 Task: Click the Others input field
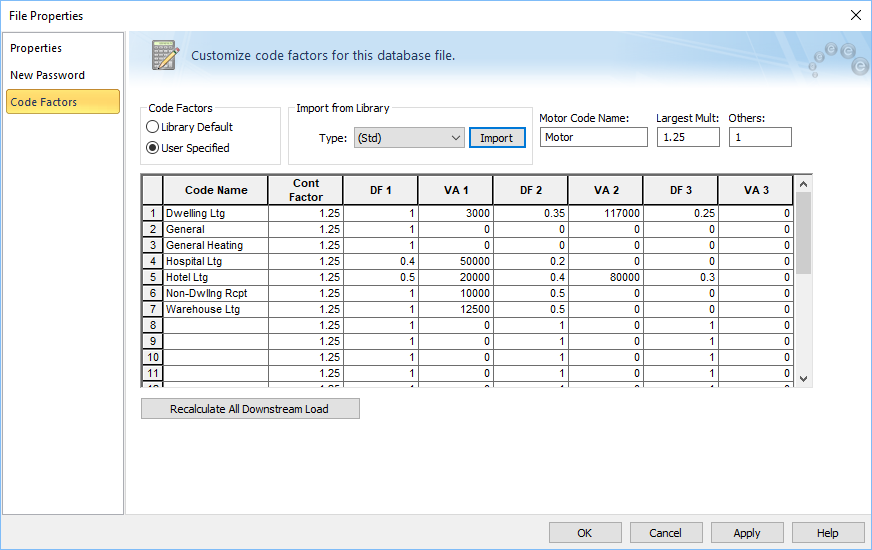click(x=759, y=137)
